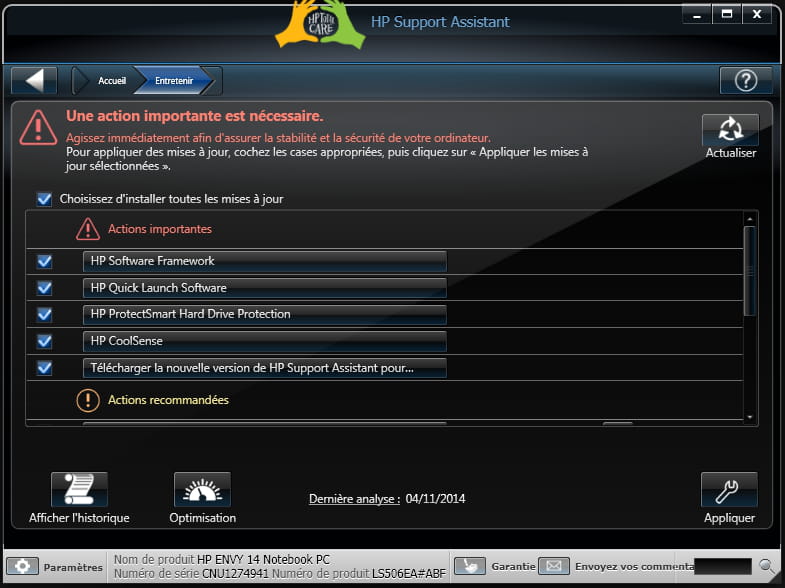Viewport: 785px width, 588px height.
Task: Open Afficher l'historique scroll icon
Action: (79, 489)
